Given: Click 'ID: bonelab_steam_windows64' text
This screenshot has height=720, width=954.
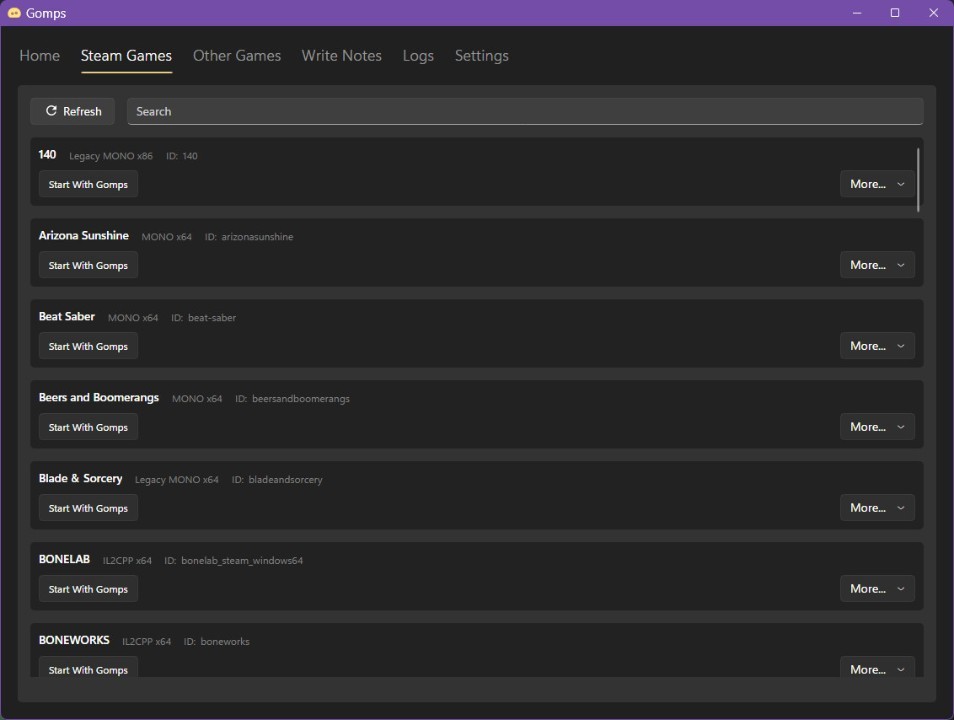Looking at the screenshot, I should tap(234, 561).
